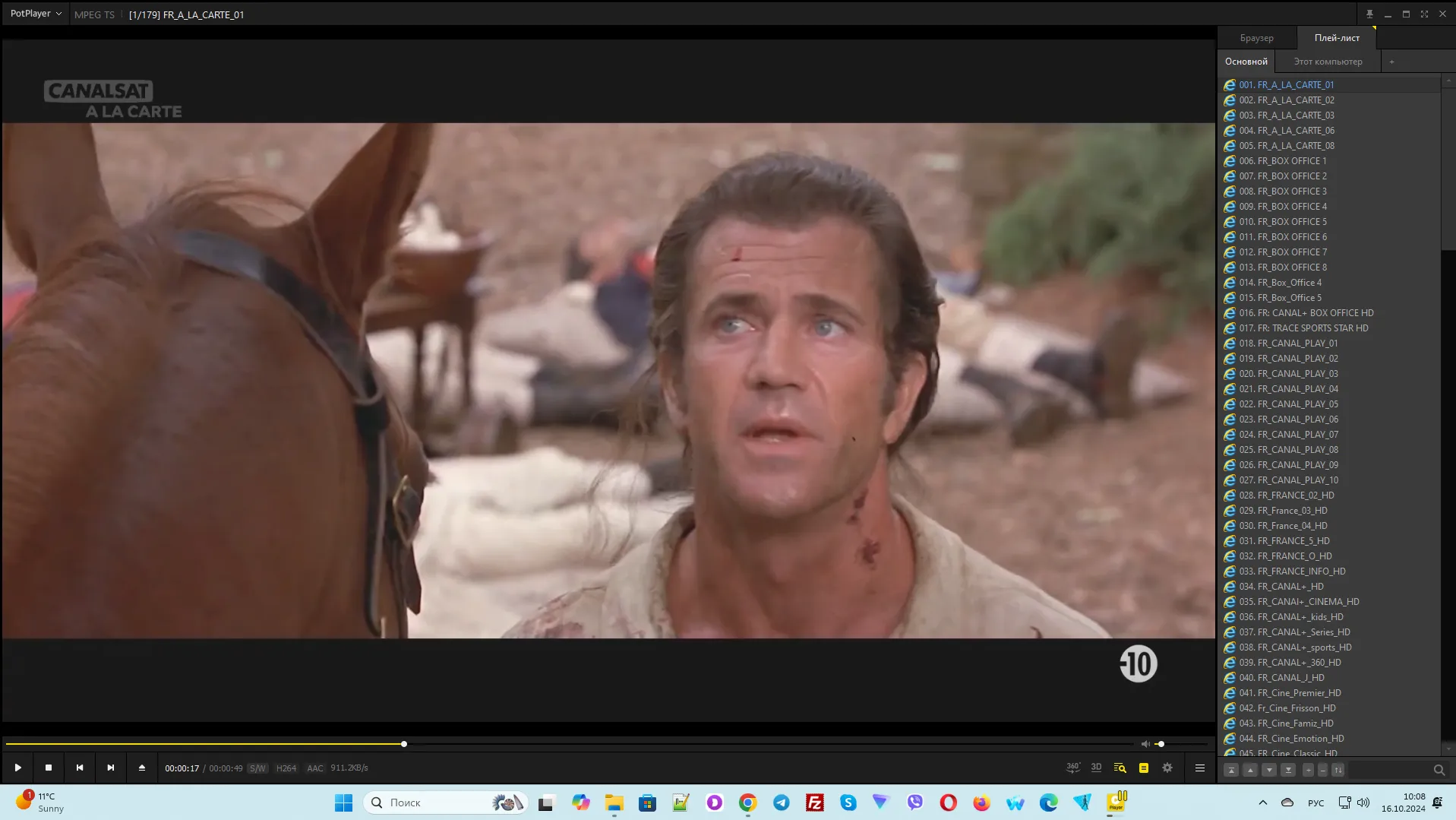Select 016. FR: CANAL+ BOX OFFICE HD
This screenshot has height=820, width=1456.
[x=1329, y=313]
